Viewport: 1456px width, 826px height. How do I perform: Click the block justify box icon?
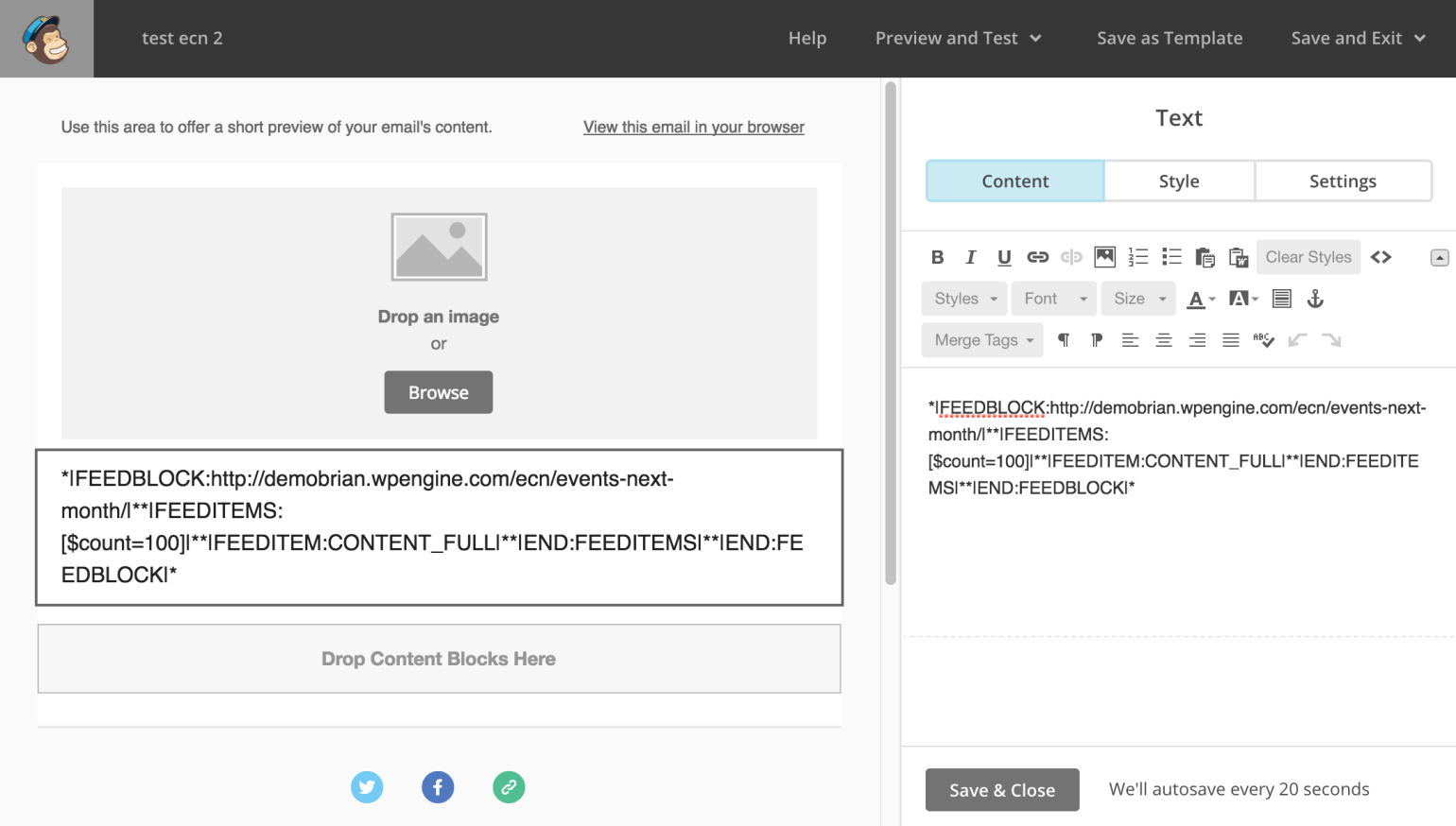click(x=1282, y=299)
